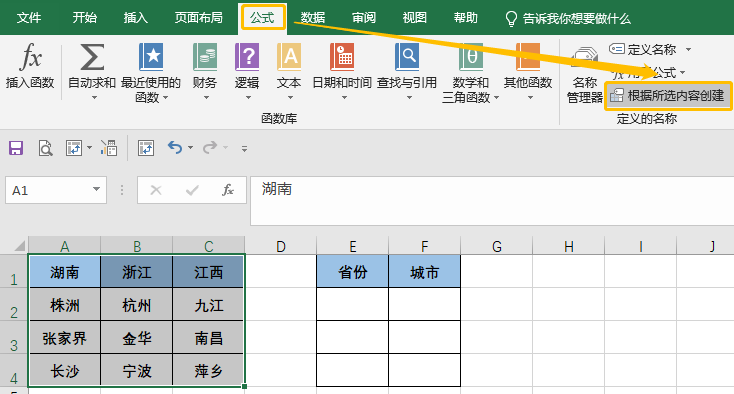Expand the Logical (逻辑) dropdown arrow
The height and width of the screenshot is (394, 734).
(x=248, y=97)
